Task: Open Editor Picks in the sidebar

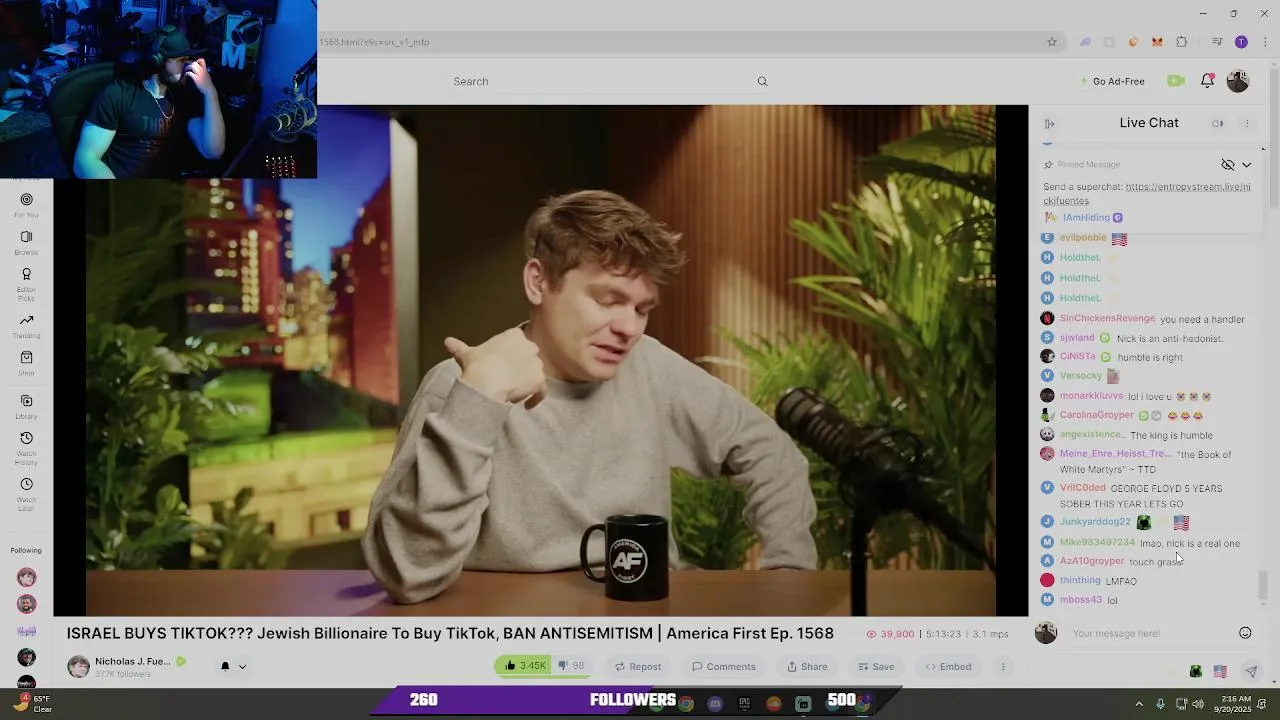Action: (x=26, y=284)
